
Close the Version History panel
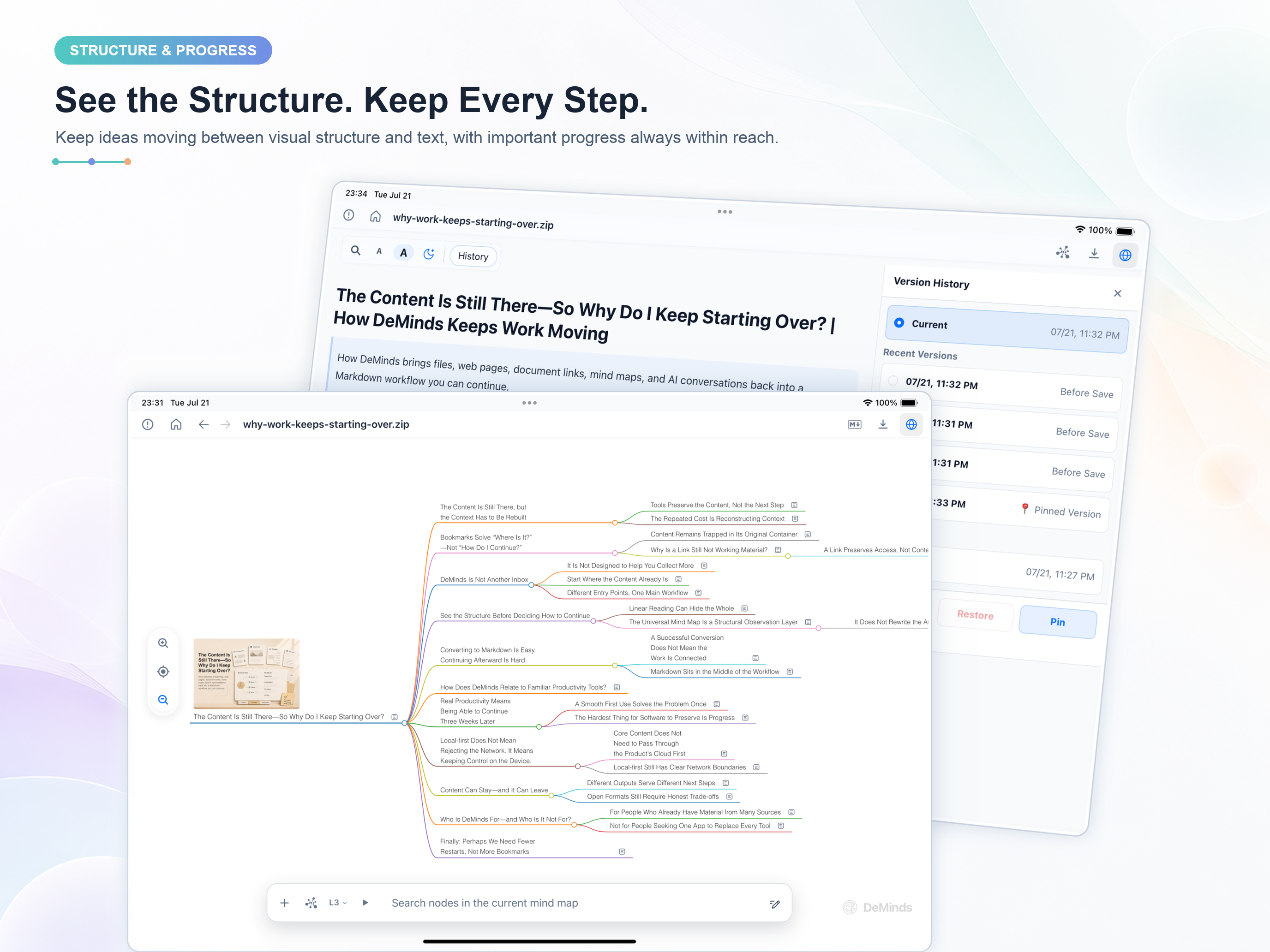point(1117,293)
